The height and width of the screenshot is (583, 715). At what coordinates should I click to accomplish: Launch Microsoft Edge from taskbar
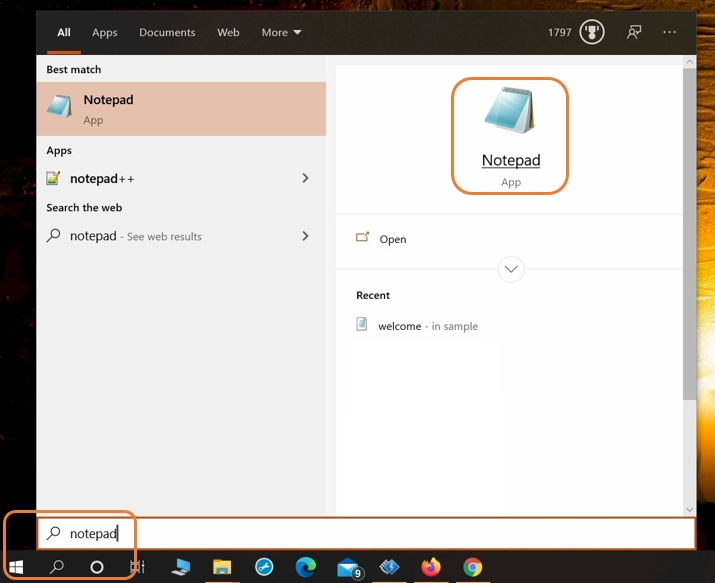[x=306, y=567]
